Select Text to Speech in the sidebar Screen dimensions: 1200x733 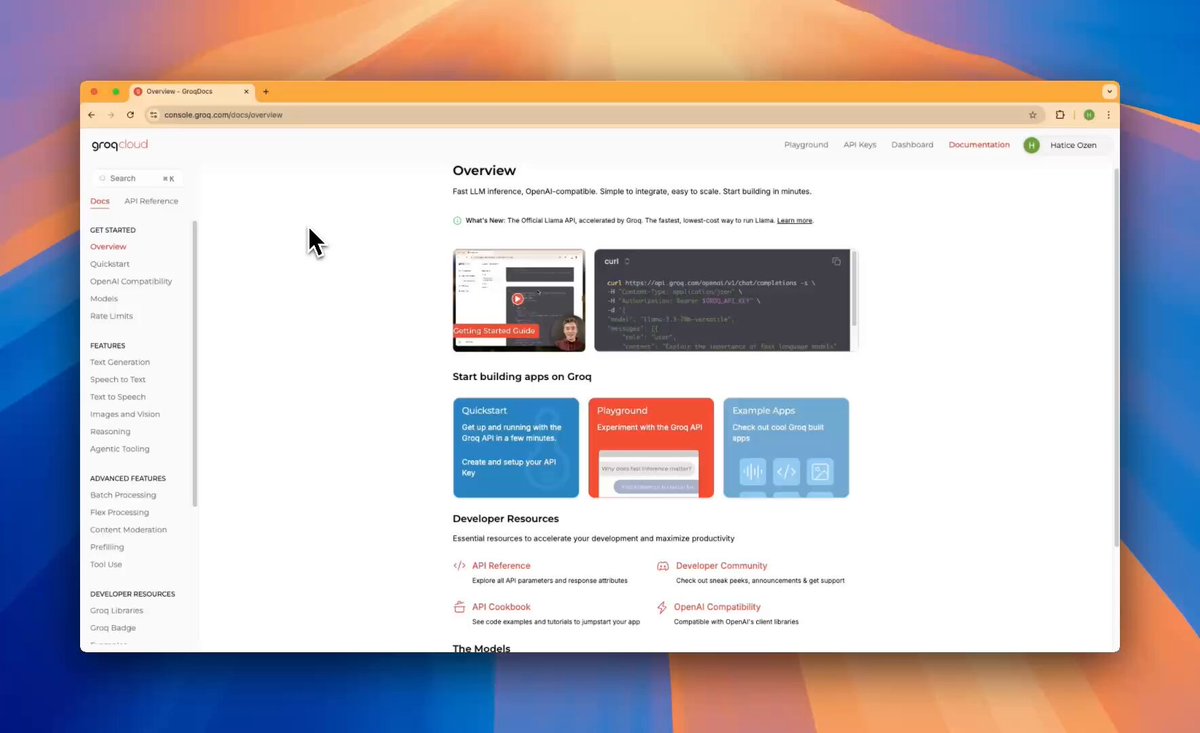tap(118, 397)
